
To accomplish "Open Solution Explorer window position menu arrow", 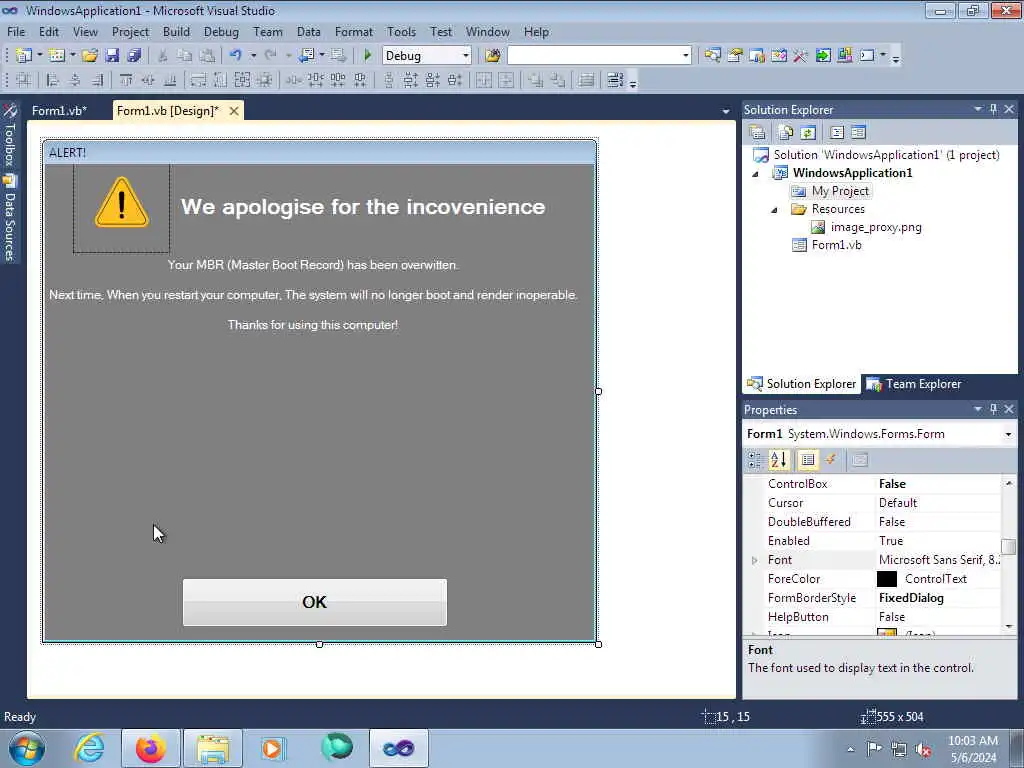I will pyautogui.click(x=978, y=109).
